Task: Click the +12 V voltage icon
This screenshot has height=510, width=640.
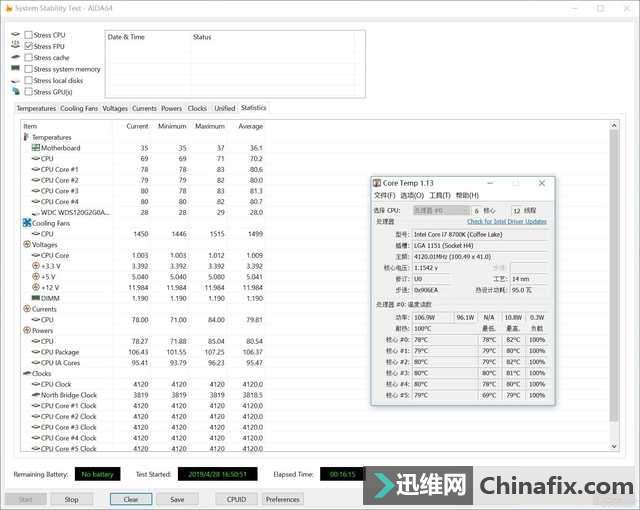Action: pos(36,287)
